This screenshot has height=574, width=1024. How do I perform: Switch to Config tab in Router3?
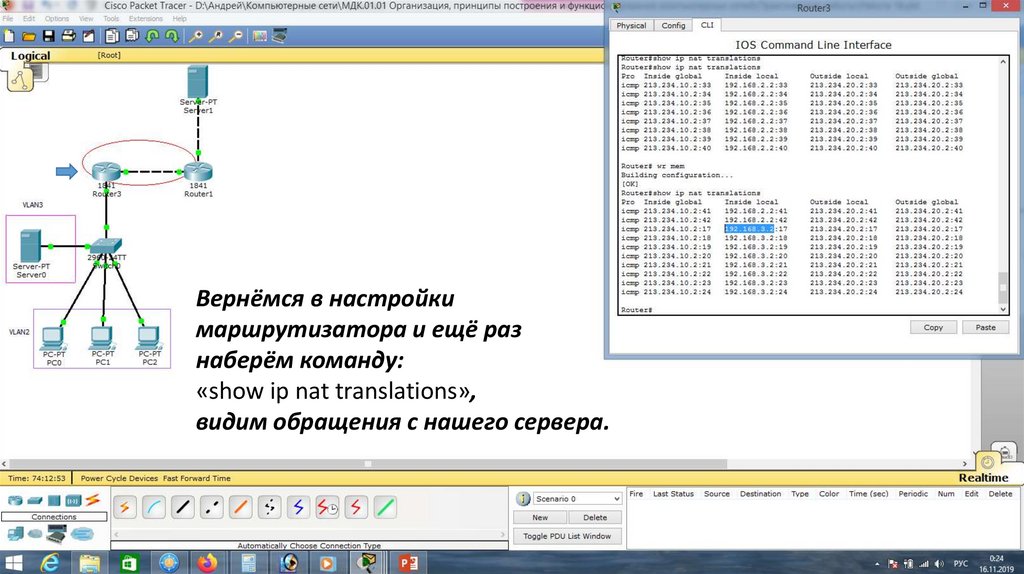pos(673,25)
